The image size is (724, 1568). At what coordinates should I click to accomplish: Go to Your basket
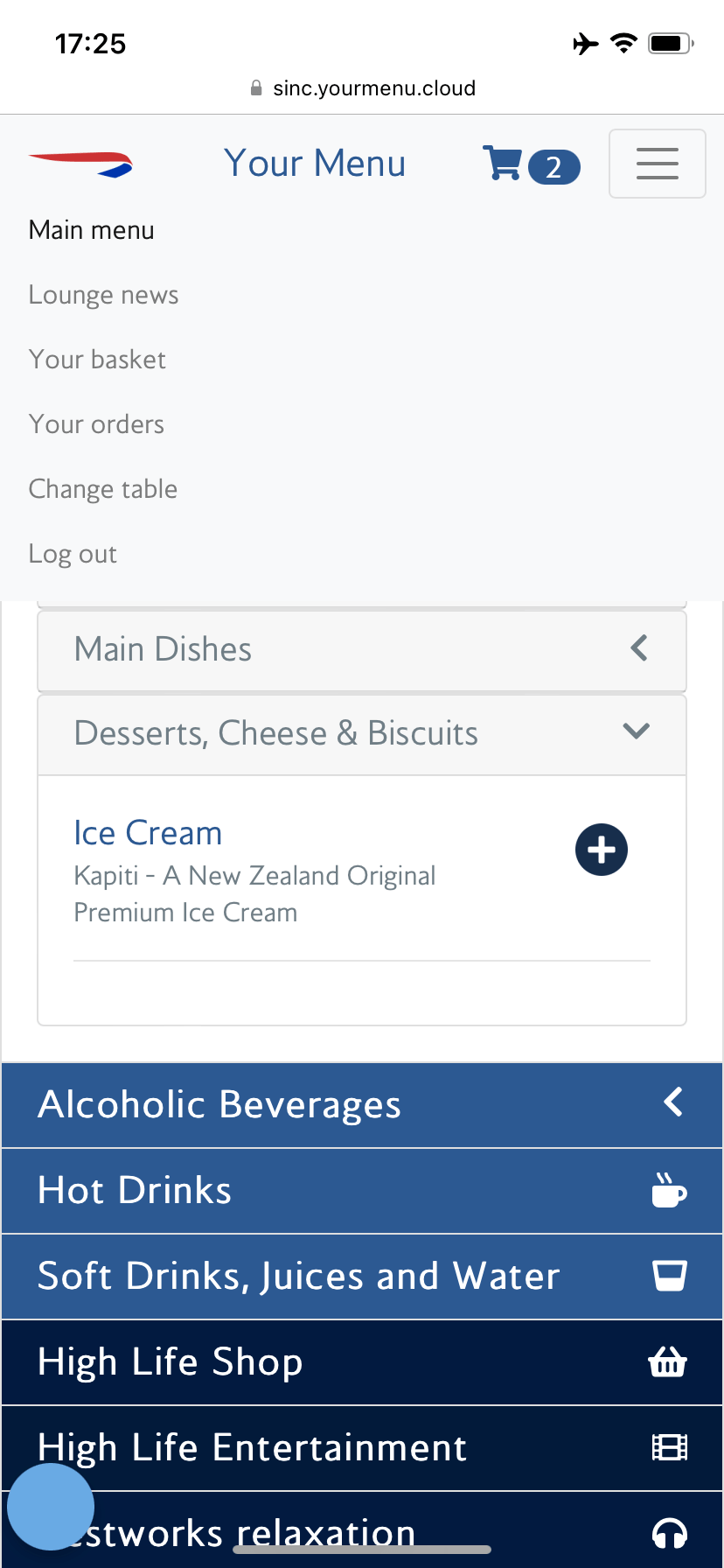[97, 360]
